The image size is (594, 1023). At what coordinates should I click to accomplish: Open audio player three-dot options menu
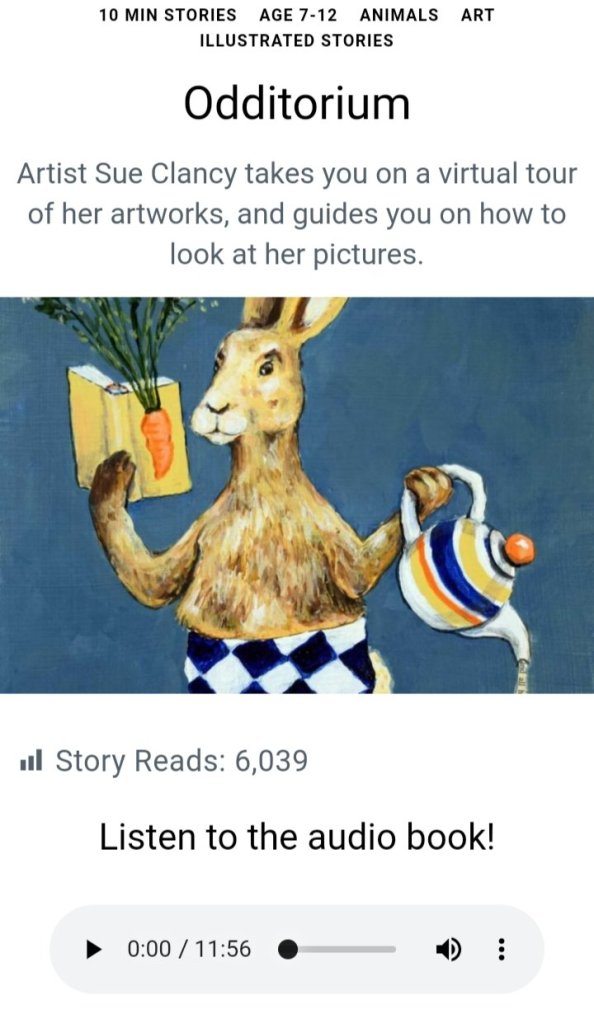click(x=501, y=949)
